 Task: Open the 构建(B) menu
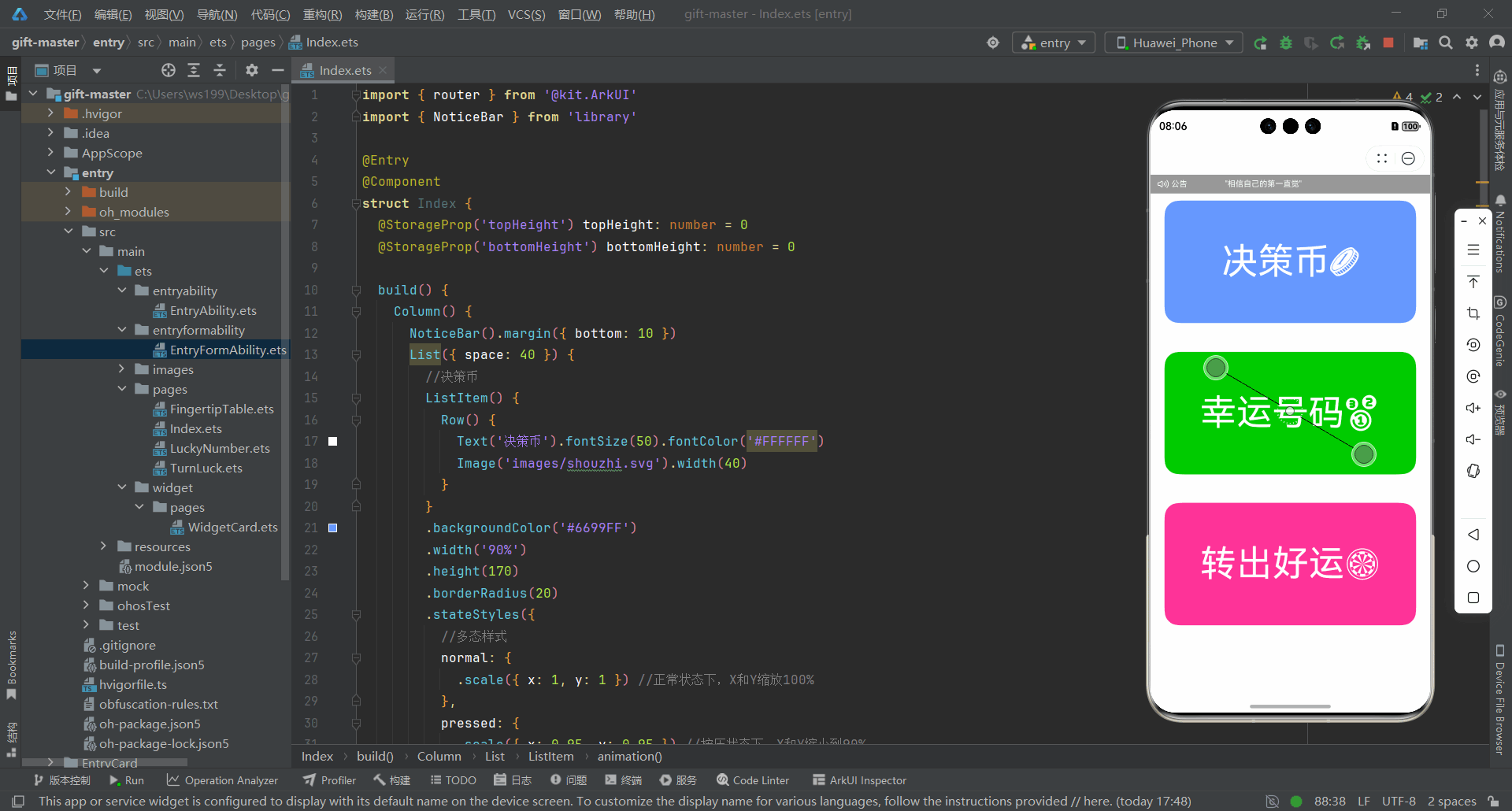point(374,14)
